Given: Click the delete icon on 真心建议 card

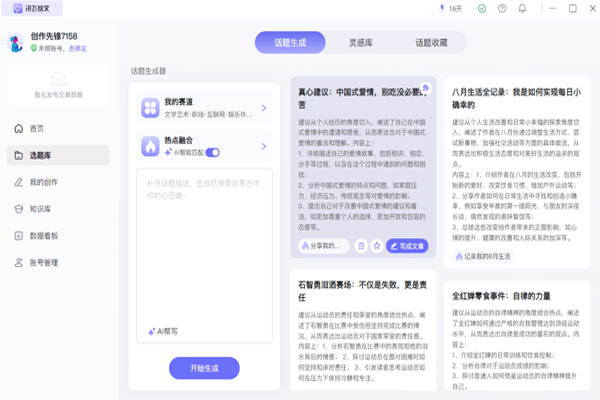Looking at the screenshot, I should point(360,245).
